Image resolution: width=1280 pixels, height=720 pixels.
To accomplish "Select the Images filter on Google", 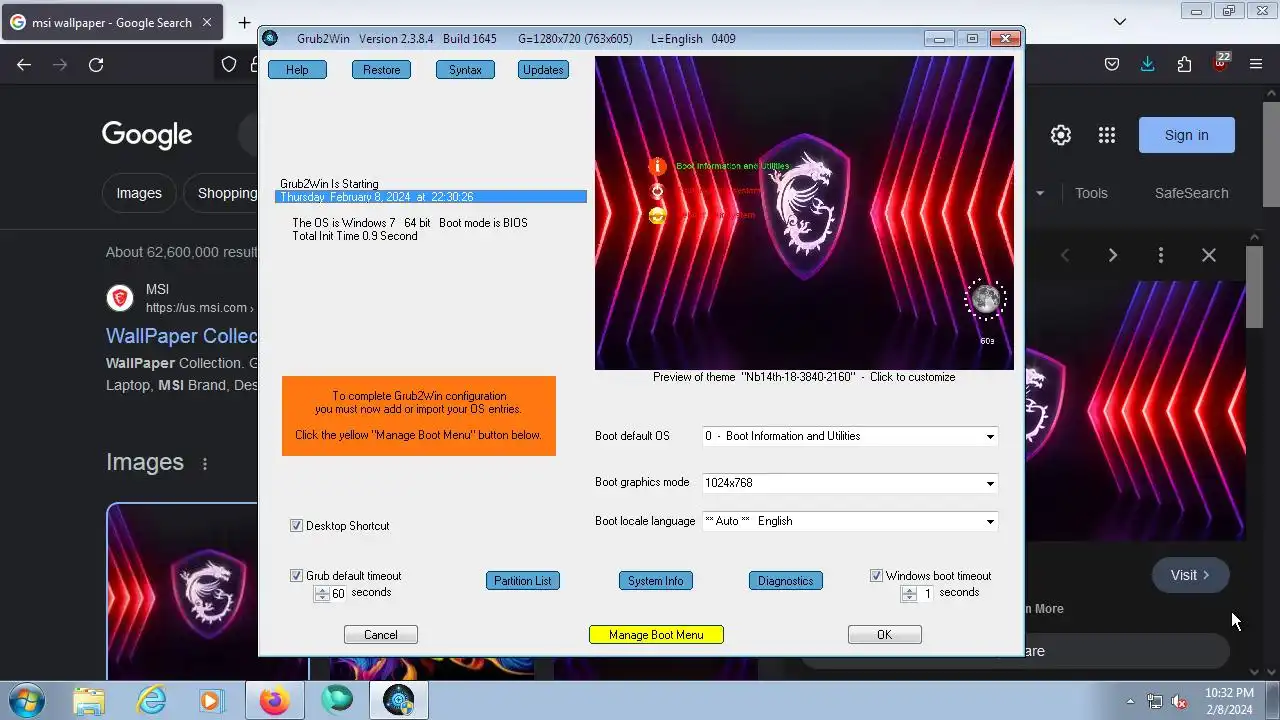I will pos(139,193).
